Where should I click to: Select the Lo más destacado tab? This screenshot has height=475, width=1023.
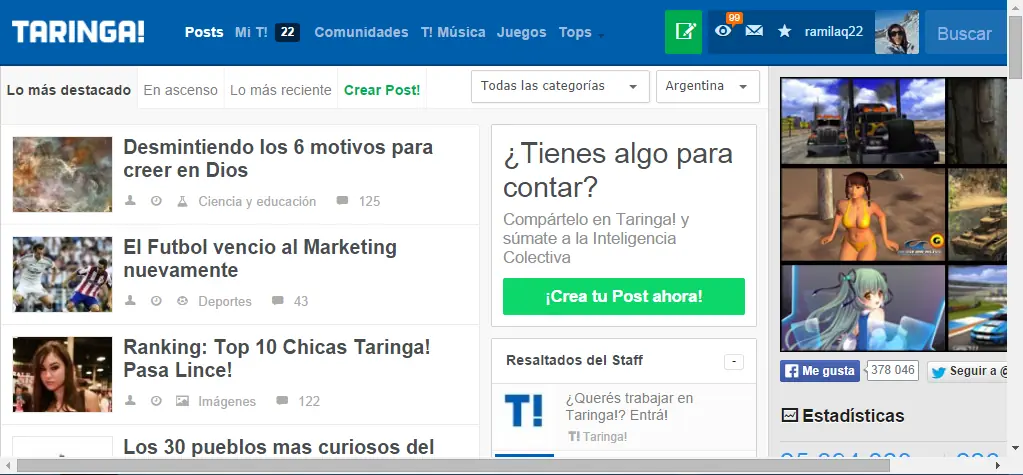(69, 90)
